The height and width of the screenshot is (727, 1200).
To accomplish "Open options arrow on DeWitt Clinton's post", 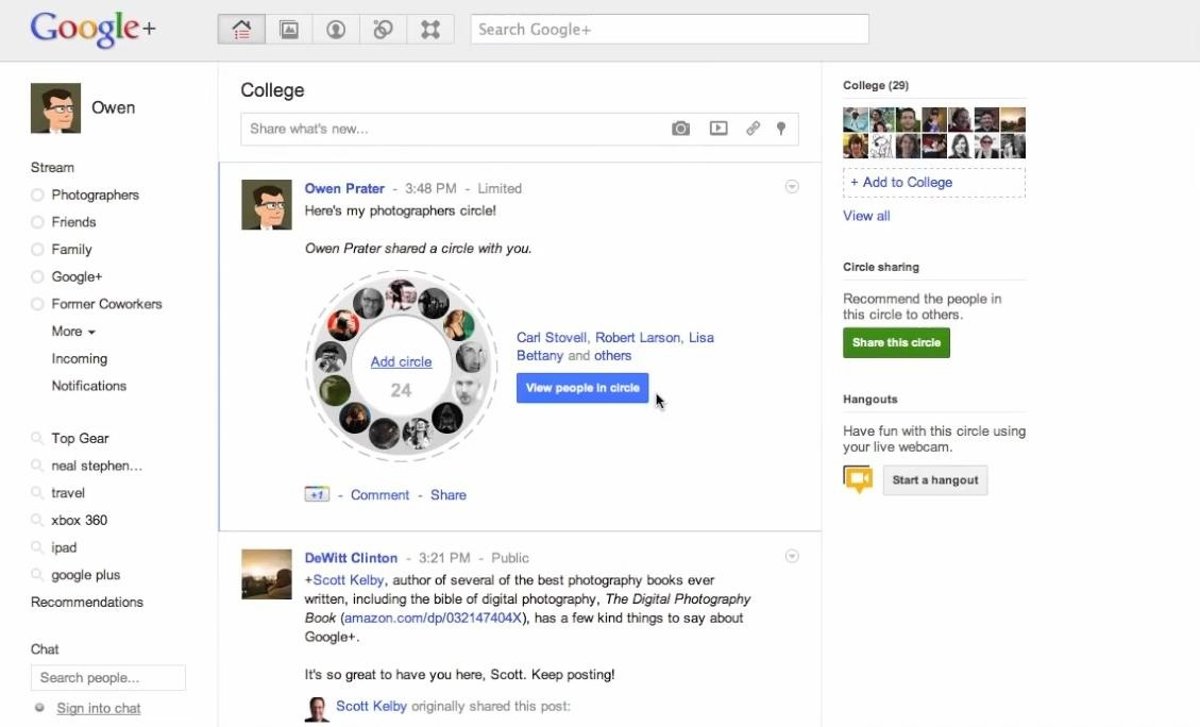I will click(x=792, y=556).
